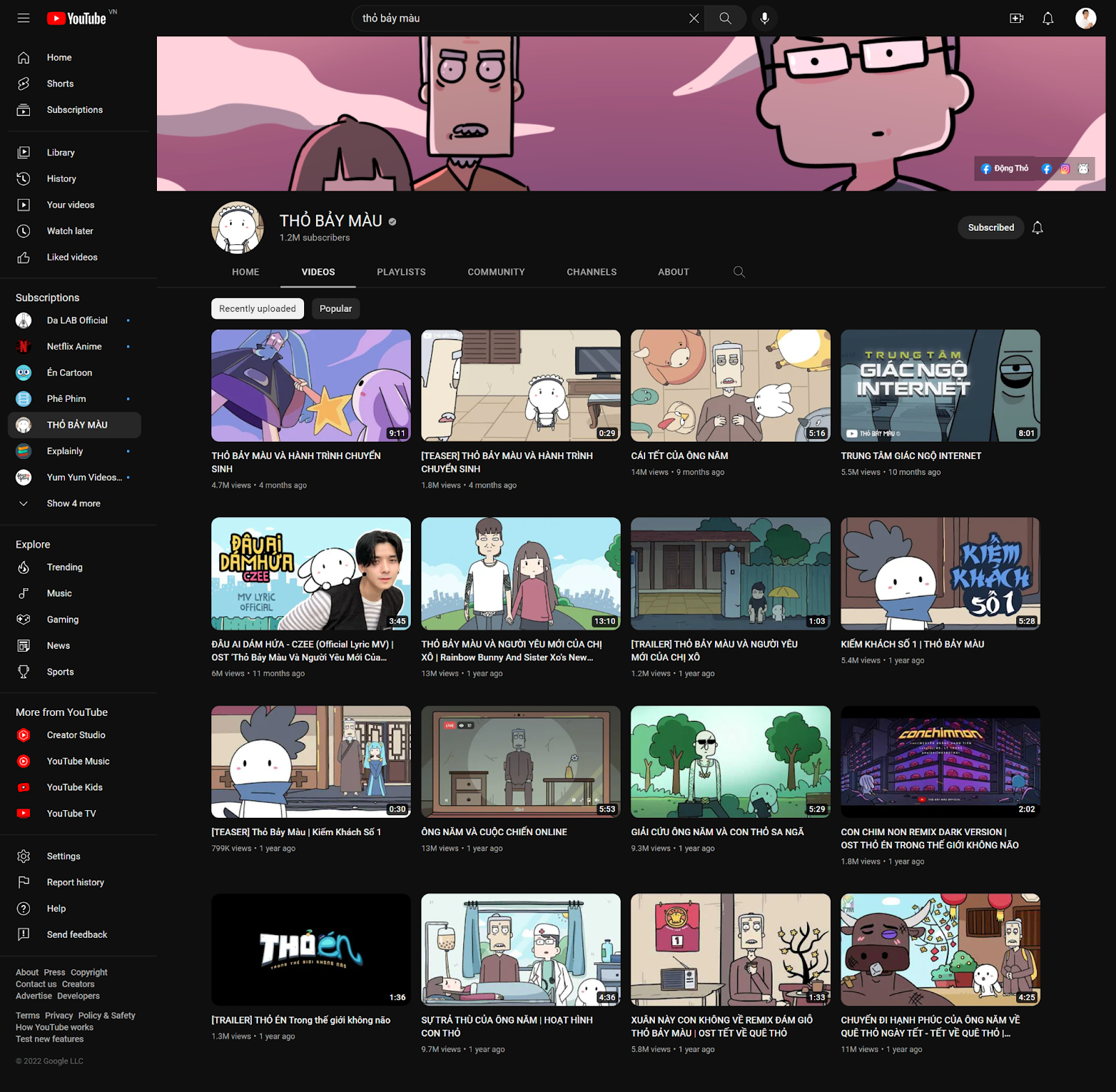This screenshot has width=1116, height=1092.
Task: Go to Home in sidebar
Action: (x=74, y=57)
